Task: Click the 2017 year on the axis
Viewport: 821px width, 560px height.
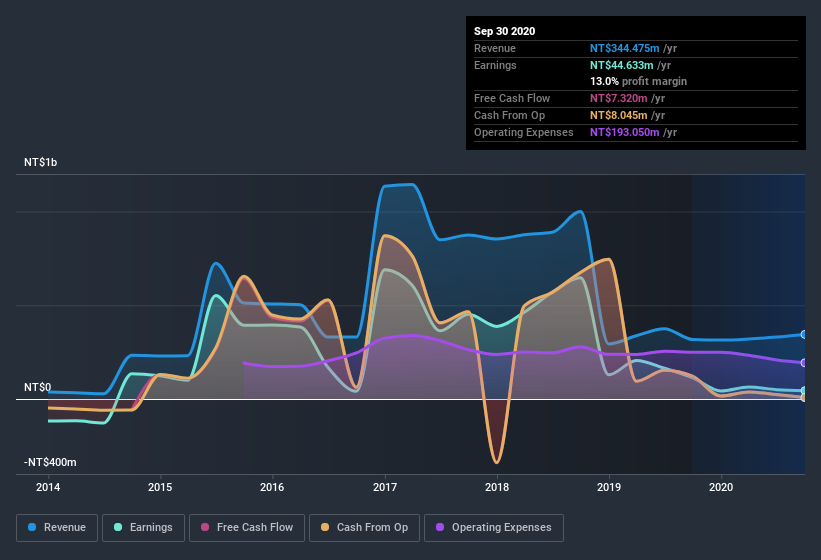Action: [x=384, y=488]
